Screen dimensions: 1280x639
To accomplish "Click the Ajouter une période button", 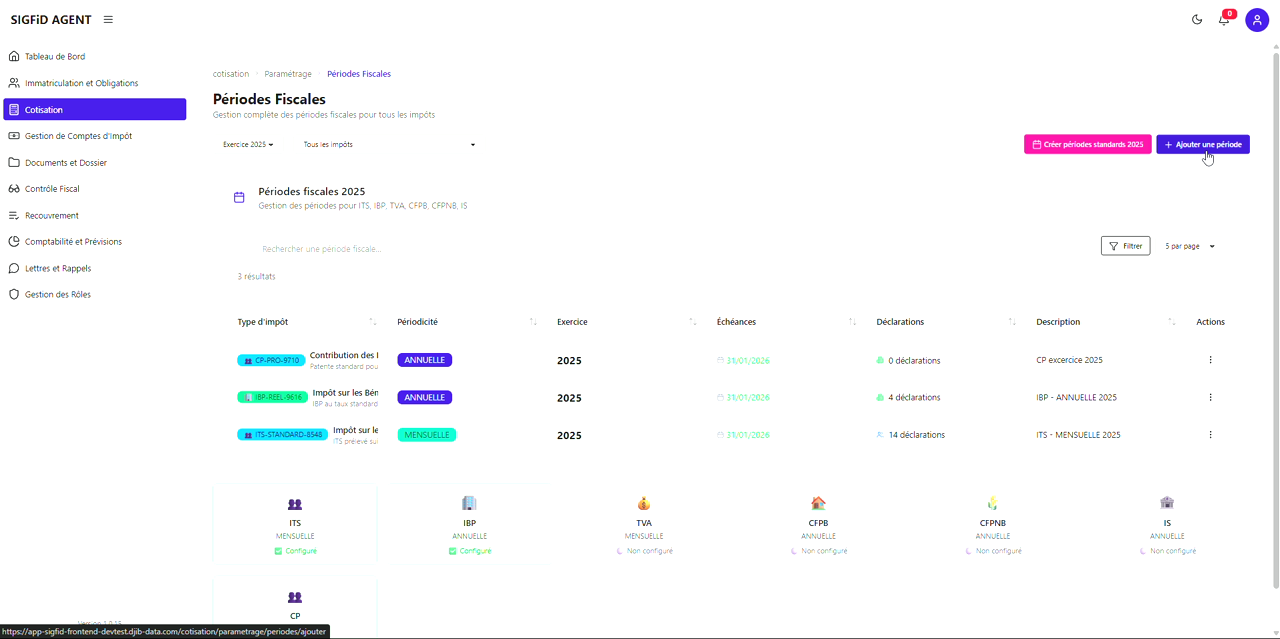I will (1202, 145).
